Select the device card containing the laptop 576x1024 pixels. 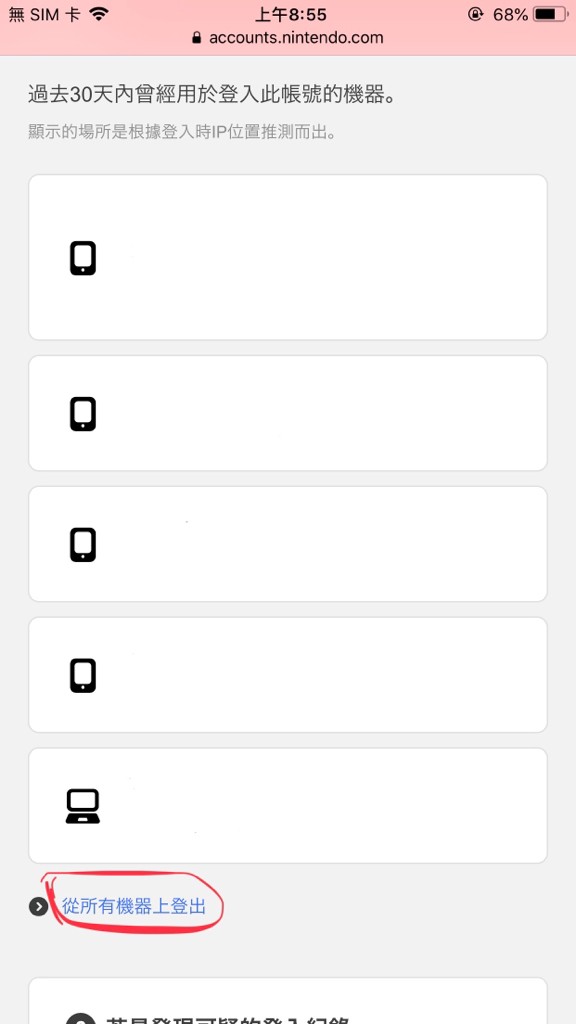point(287,806)
